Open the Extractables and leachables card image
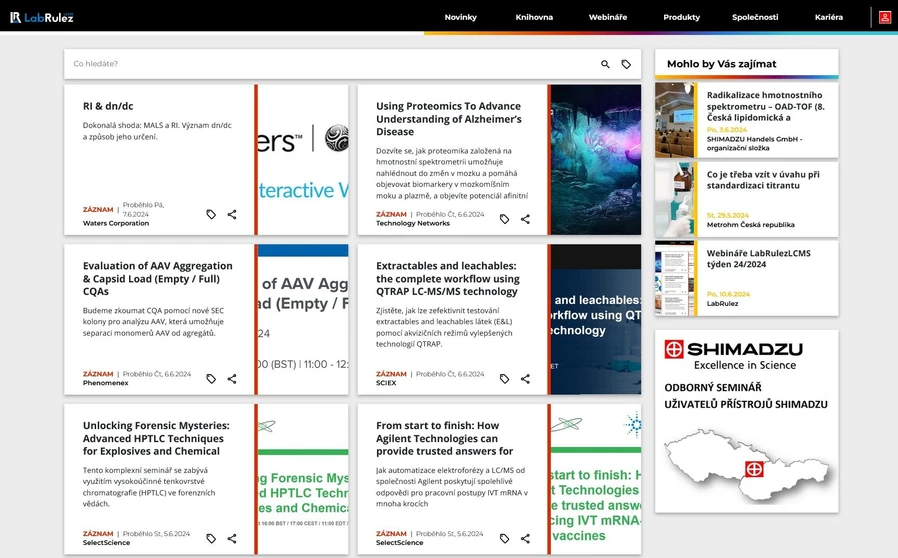Screen dimensions: 898x558 596,320
